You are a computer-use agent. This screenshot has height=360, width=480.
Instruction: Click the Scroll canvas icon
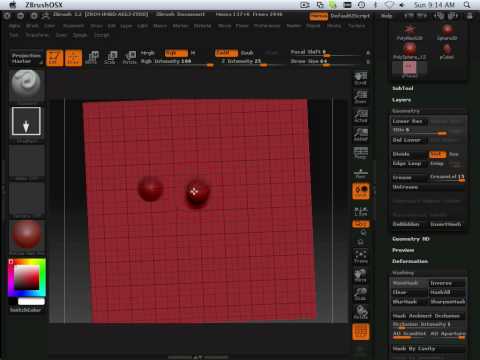click(361, 79)
